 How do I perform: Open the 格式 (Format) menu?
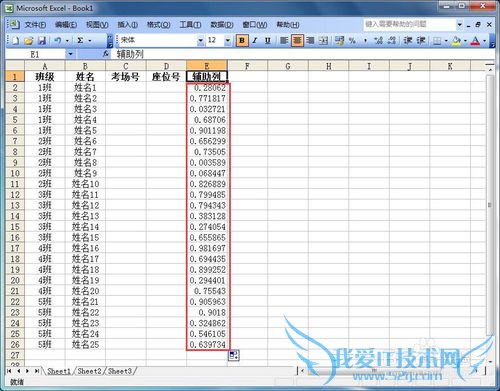(159, 25)
